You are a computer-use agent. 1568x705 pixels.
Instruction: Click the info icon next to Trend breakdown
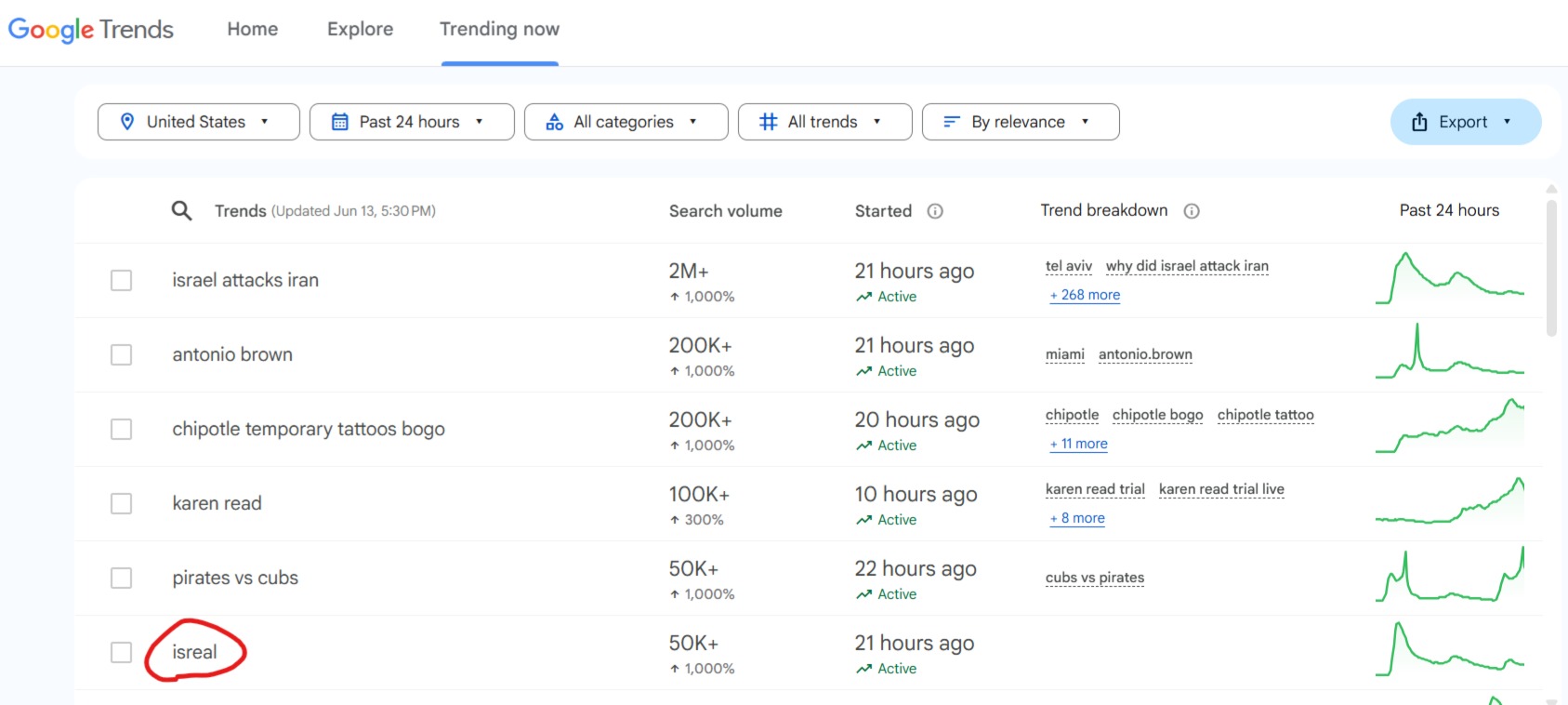pyautogui.click(x=1192, y=211)
